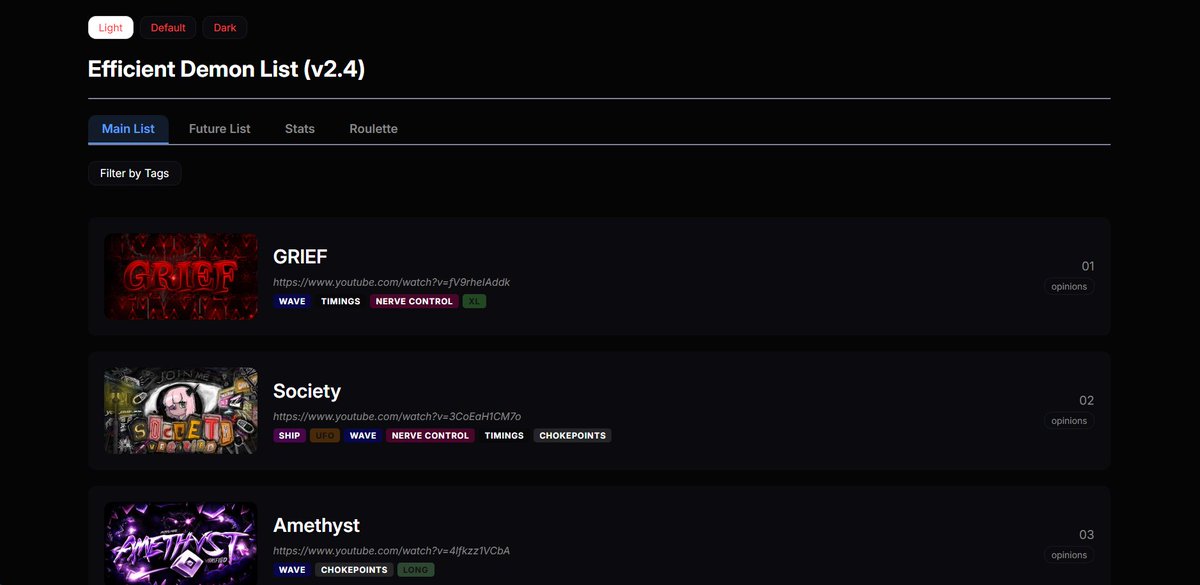The height and width of the screenshot is (585, 1200).
Task: Show opinions for GRIEF
Action: pyautogui.click(x=1069, y=287)
